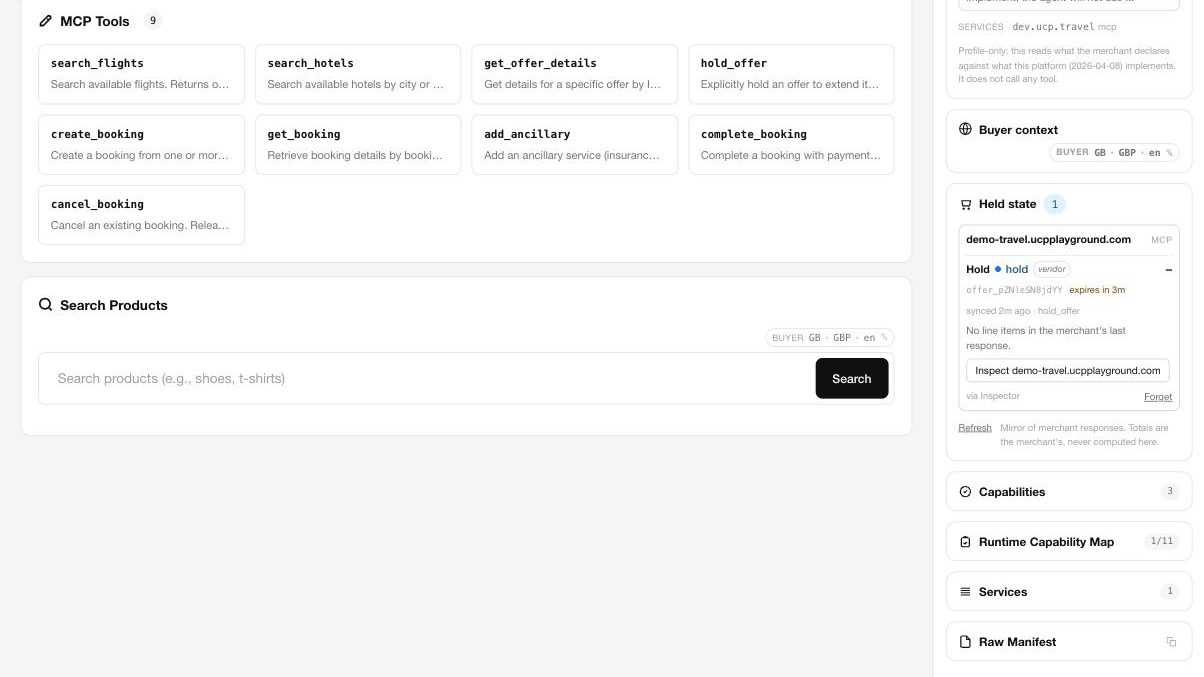
Task: Click the 'No line items' message
Action: (x=1046, y=338)
